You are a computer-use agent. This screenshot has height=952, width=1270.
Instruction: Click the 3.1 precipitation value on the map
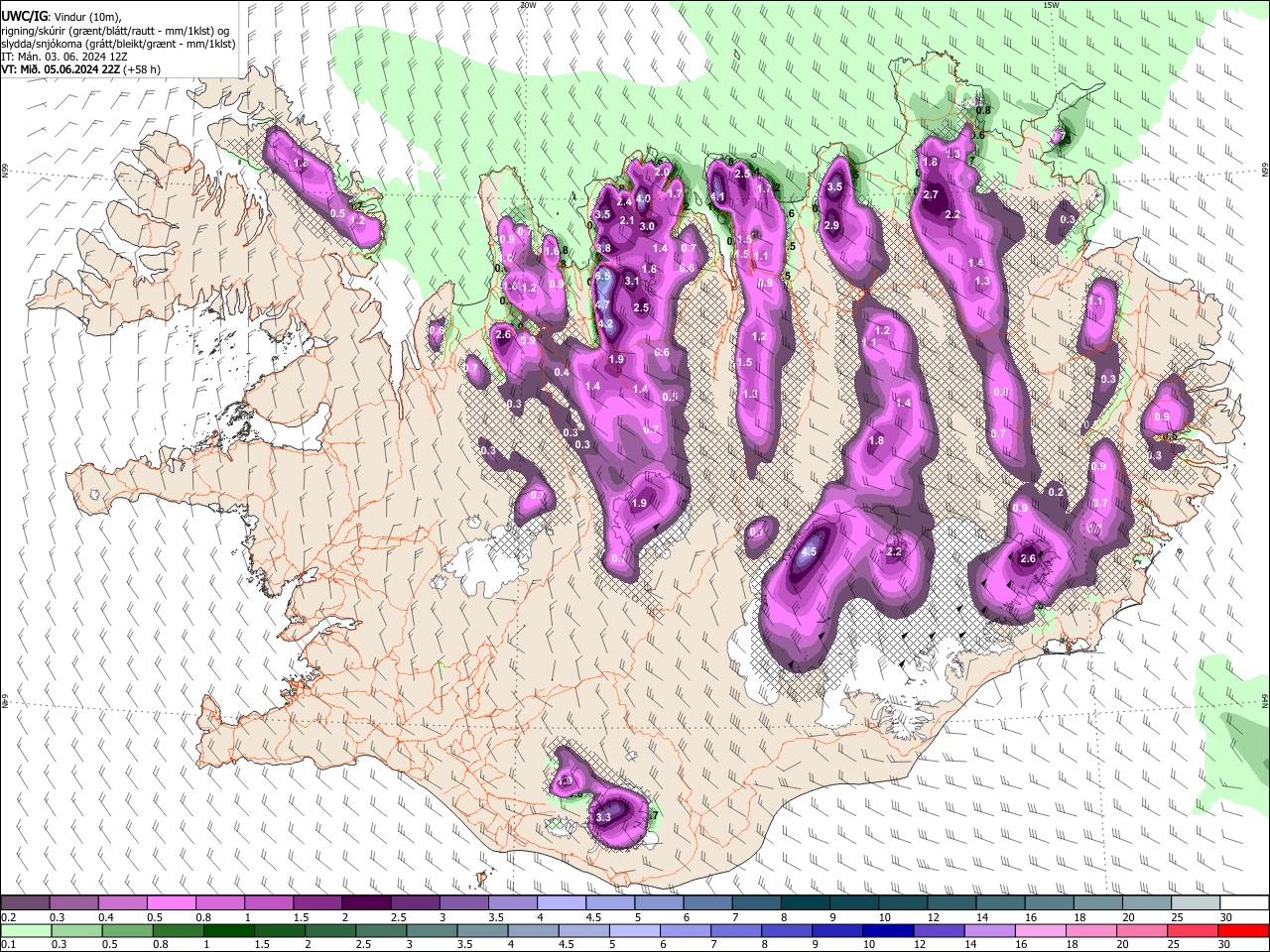point(632,281)
